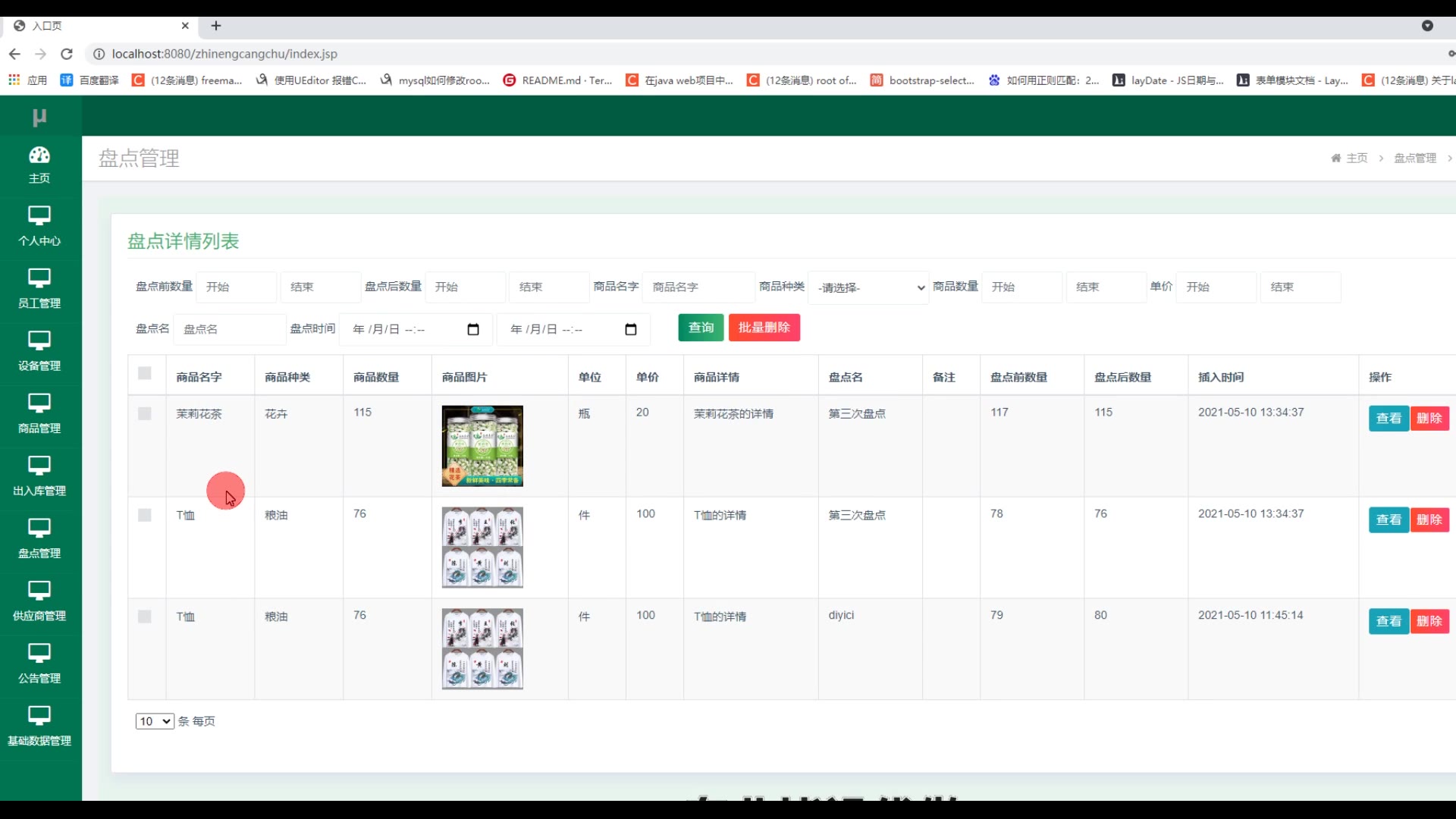The height and width of the screenshot is (819, 1456).
Task: Tick the select-all checkbox in table header
Action: coord(145,373)
